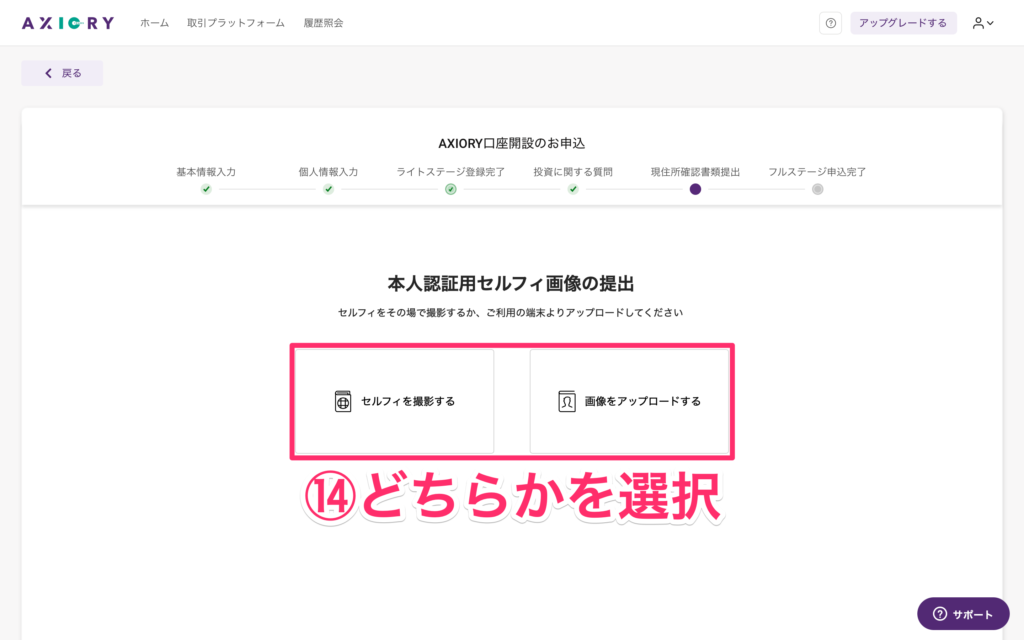This screenshot has height=640, width=1024.
Task: Click the portrait upload image icon
Action: click(567, 401)
